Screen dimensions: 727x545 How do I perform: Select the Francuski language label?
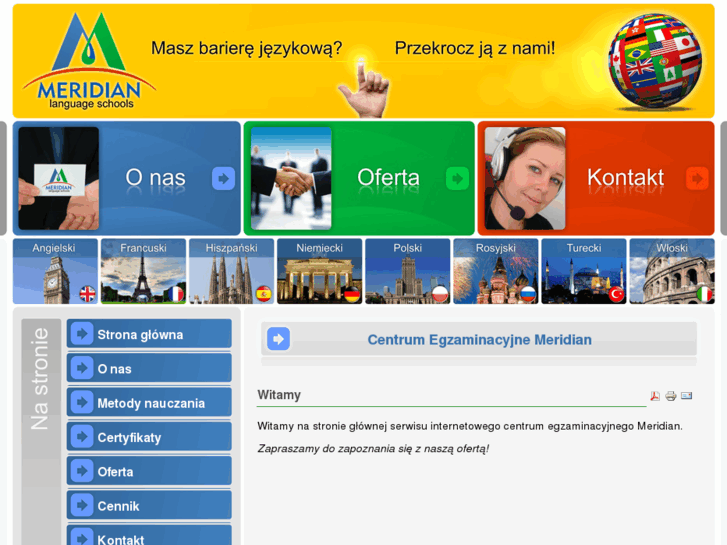point(143,248)
